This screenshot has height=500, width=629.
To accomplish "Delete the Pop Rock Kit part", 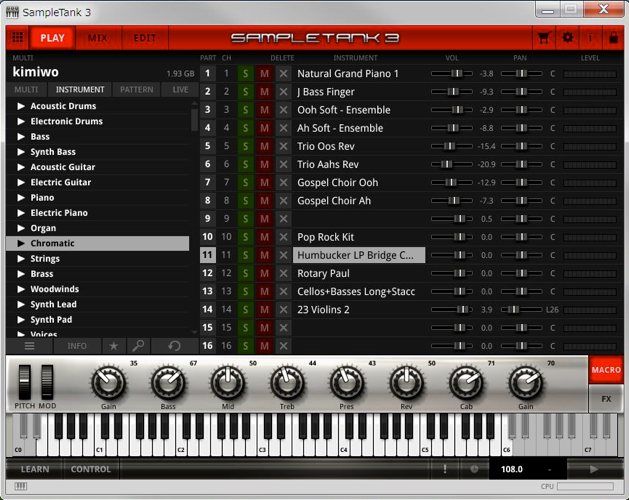I will (x=283, y=237).
